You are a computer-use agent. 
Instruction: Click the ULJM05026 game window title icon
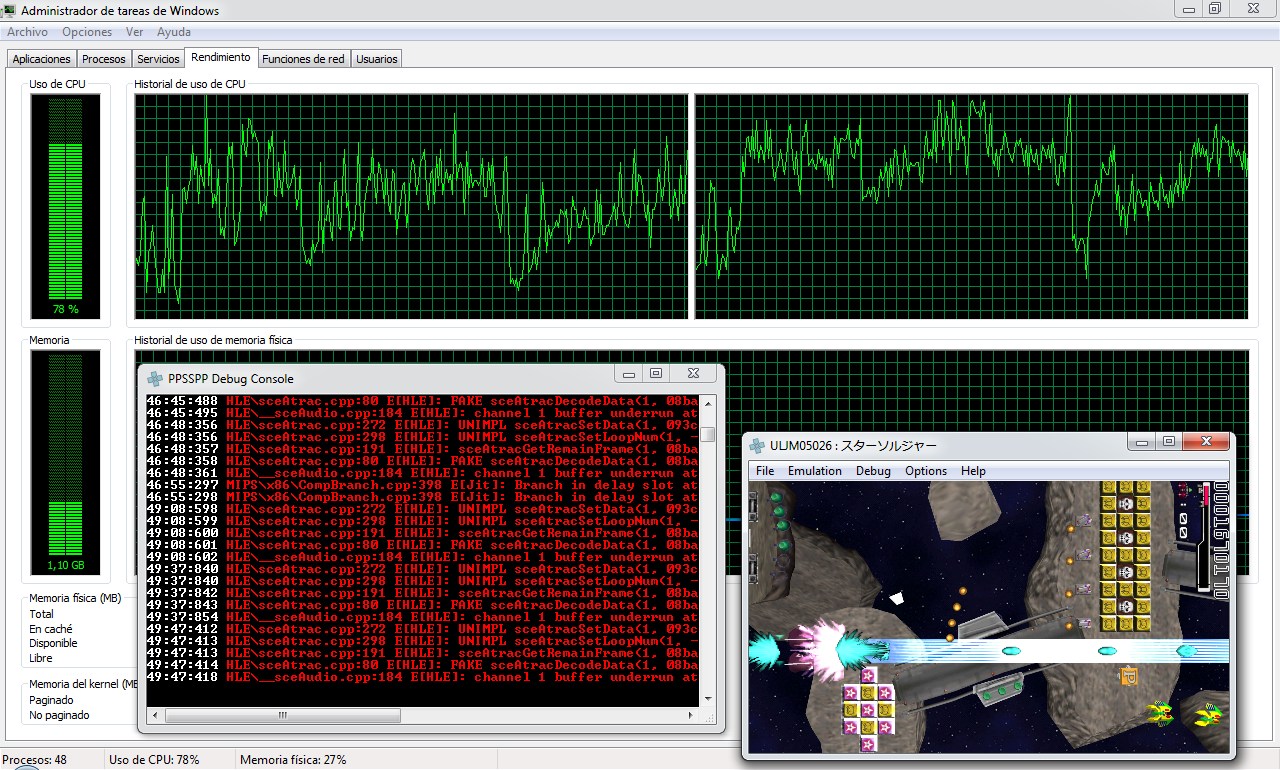pyautogui.click(x=757, y=446)
